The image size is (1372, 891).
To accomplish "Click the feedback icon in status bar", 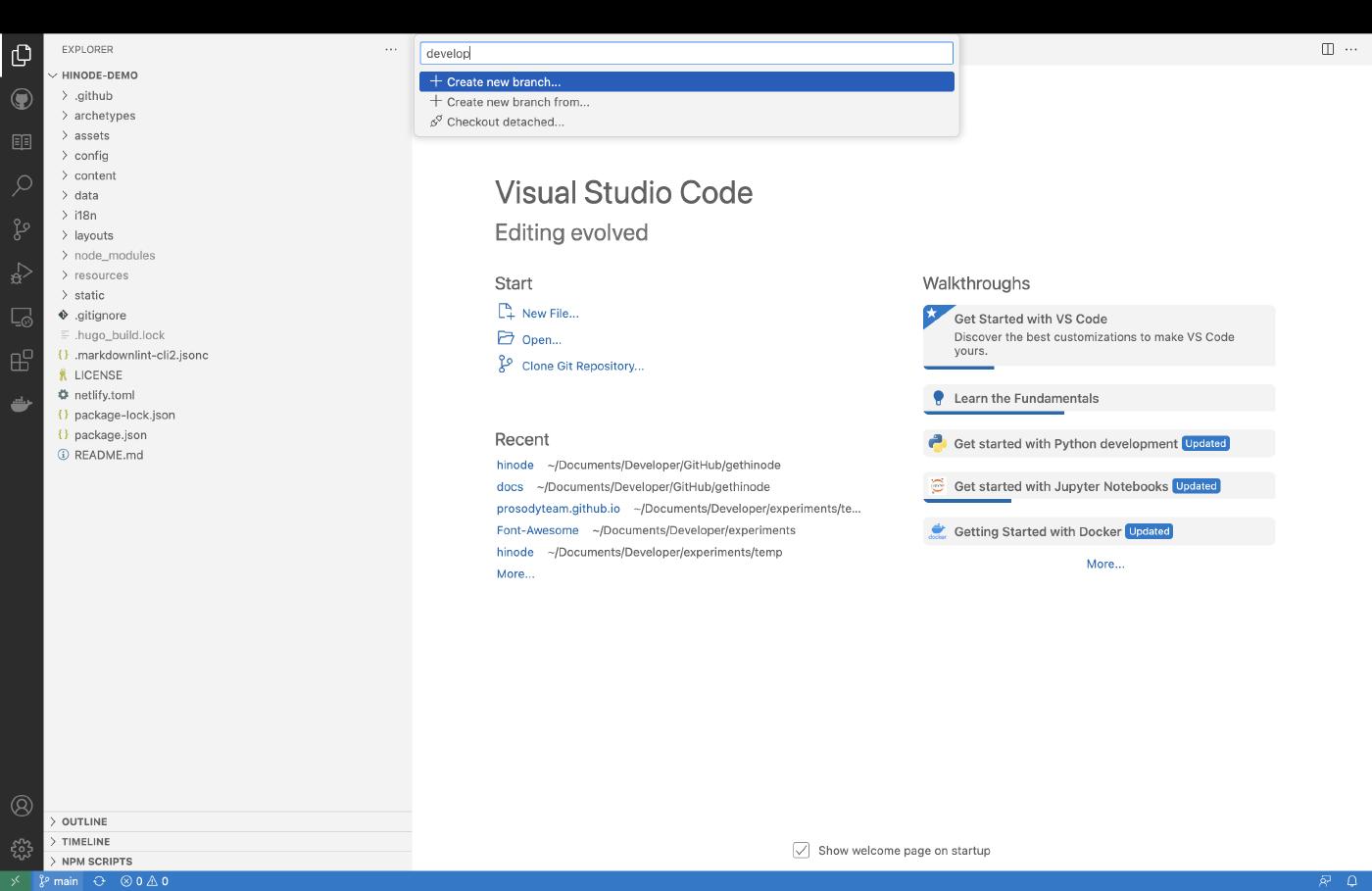I will 1325,881.
